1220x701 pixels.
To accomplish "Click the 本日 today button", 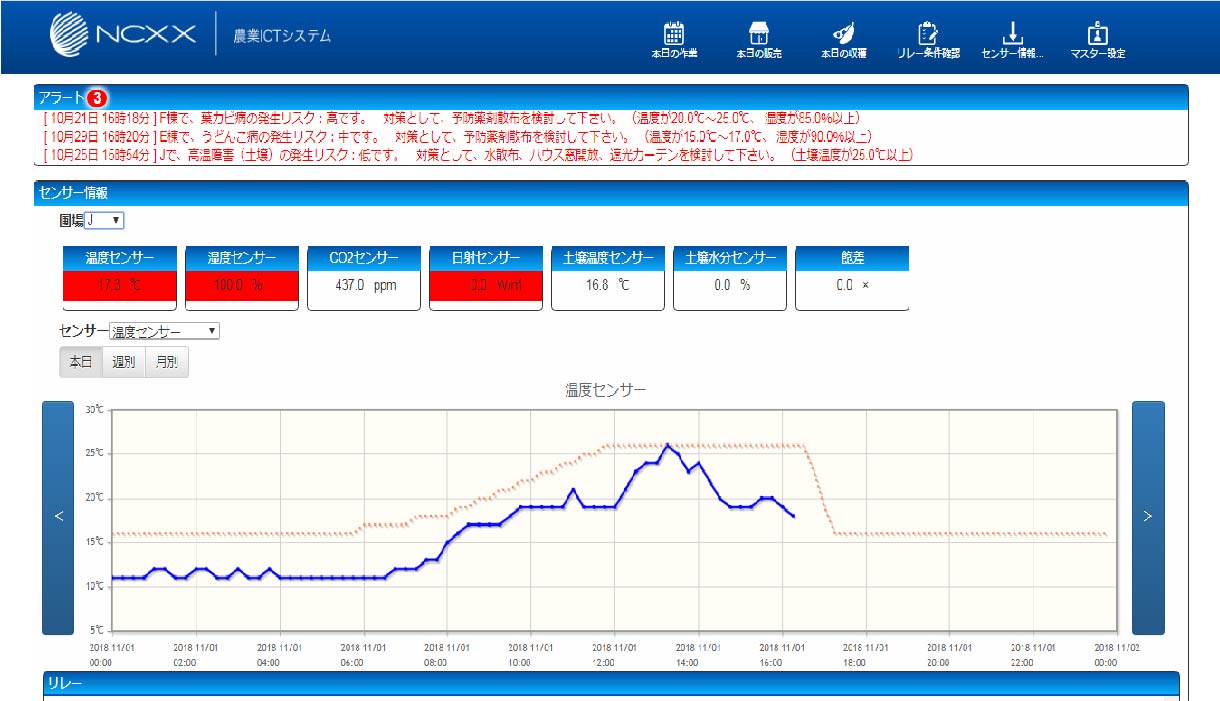I will 80,362.
